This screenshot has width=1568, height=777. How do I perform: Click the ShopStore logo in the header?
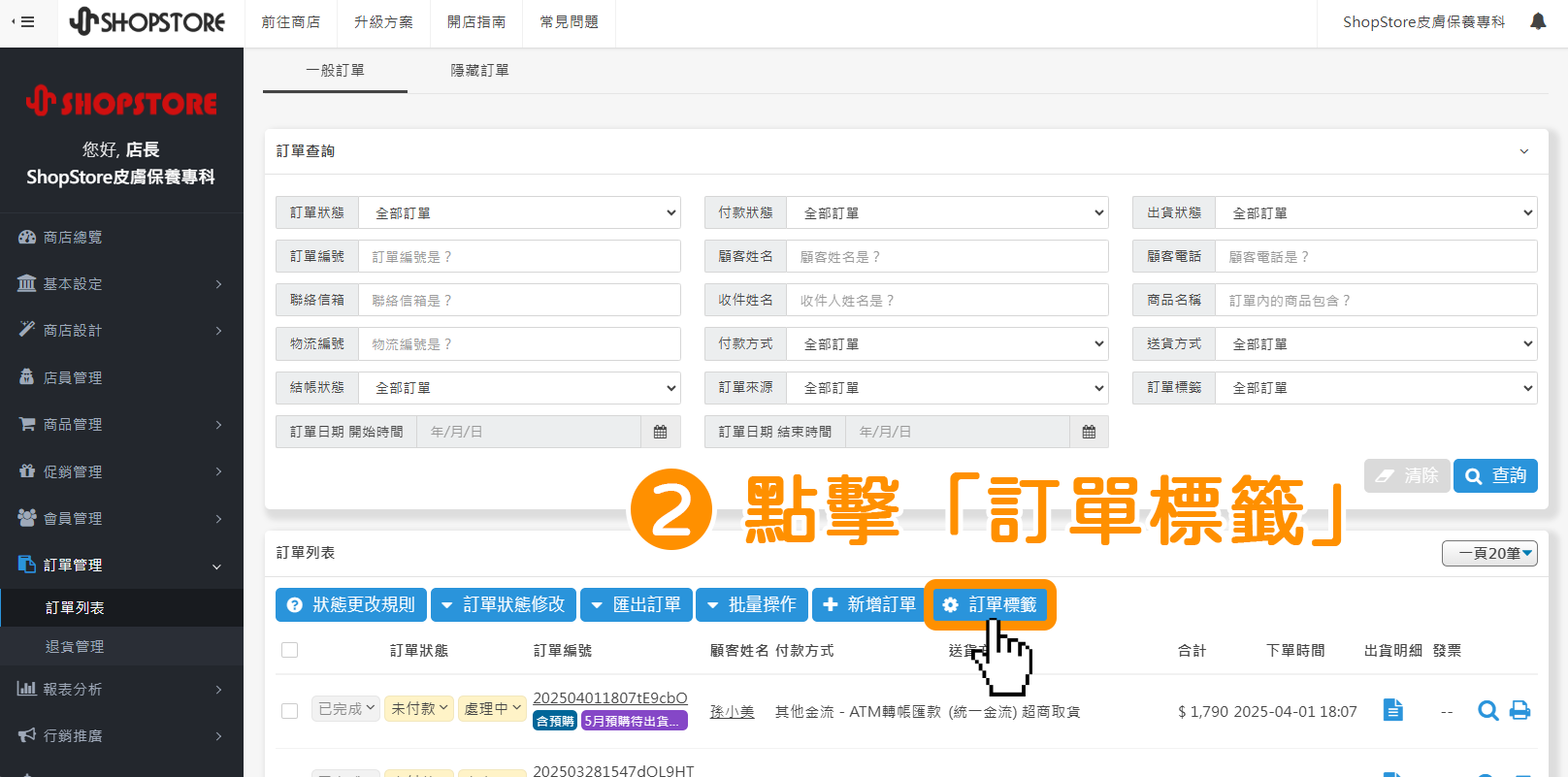(x=147, y=21)
